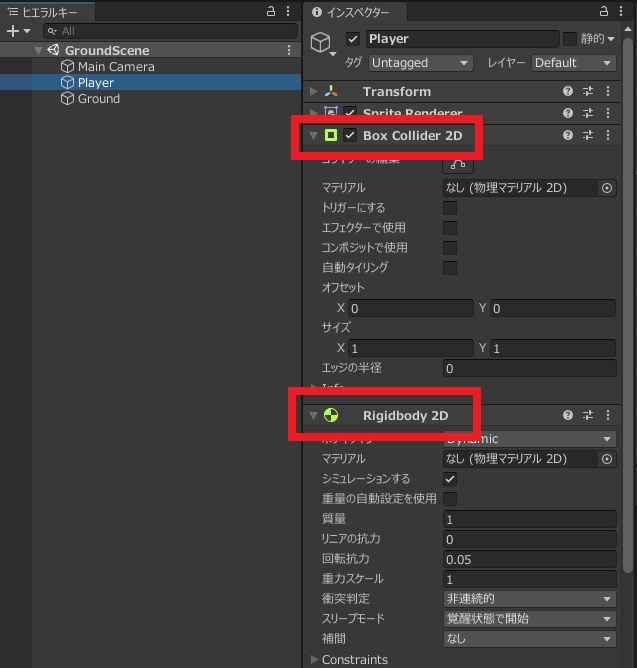Enable the エフェクターで使用 checkbox
Viewport: 637px width, 668px height.
coord(450,228)
